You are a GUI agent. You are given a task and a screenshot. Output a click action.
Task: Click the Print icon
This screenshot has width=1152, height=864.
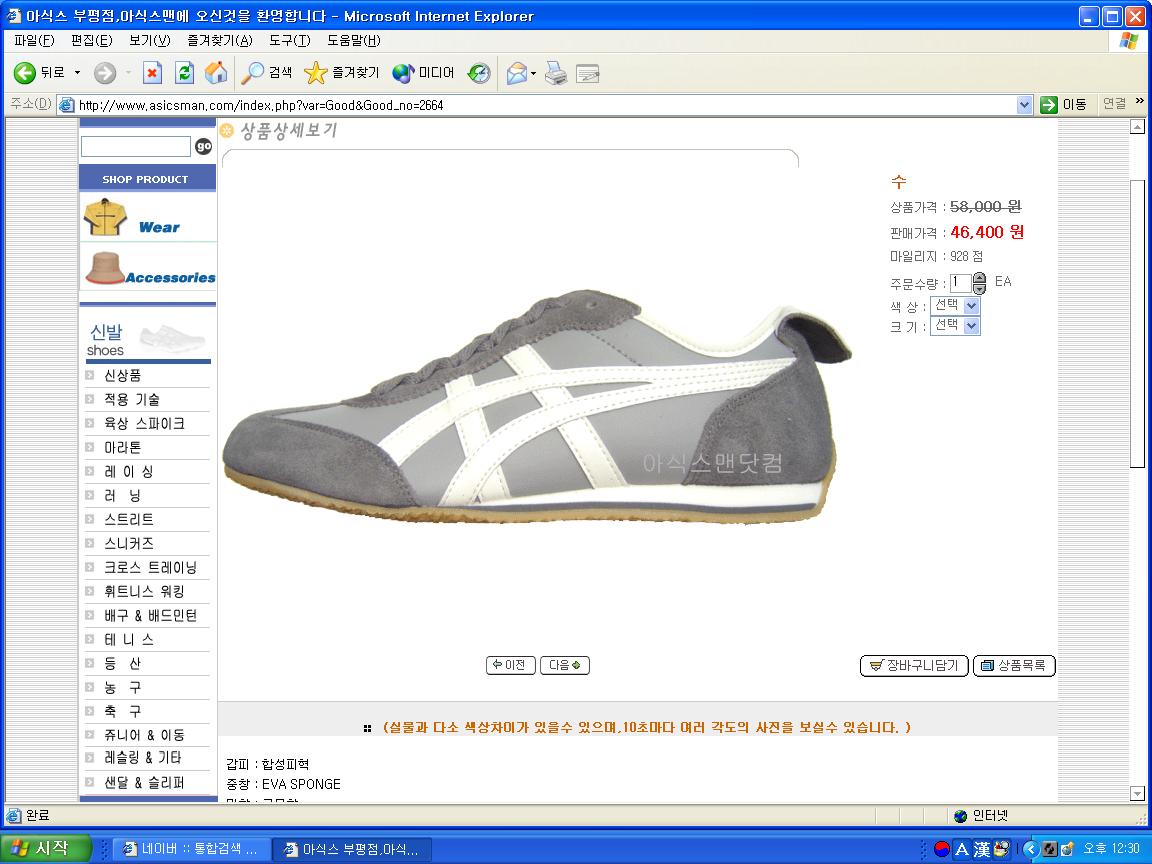tap(556, 73)
